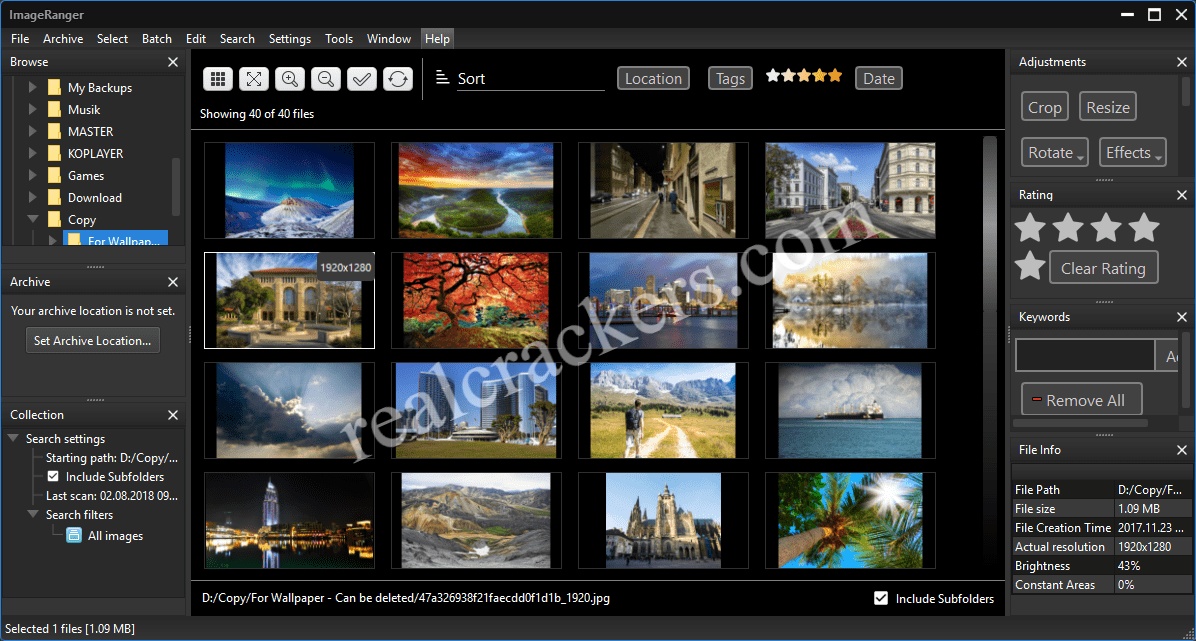1196x641 pixels.
Task: Set rating to five stars
Action: click(1030, 266)
